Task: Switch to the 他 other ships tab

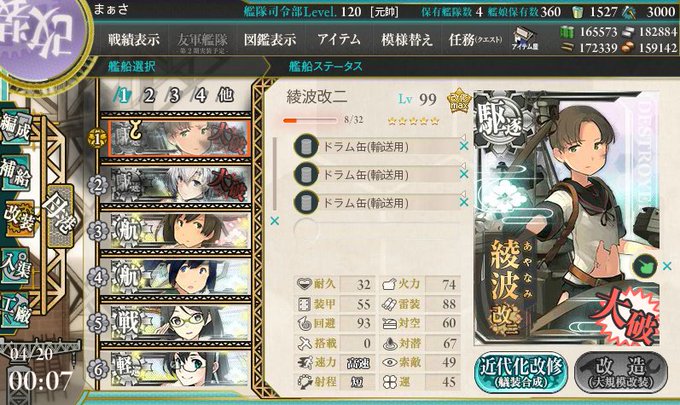Action: click(x=225, y=95)
